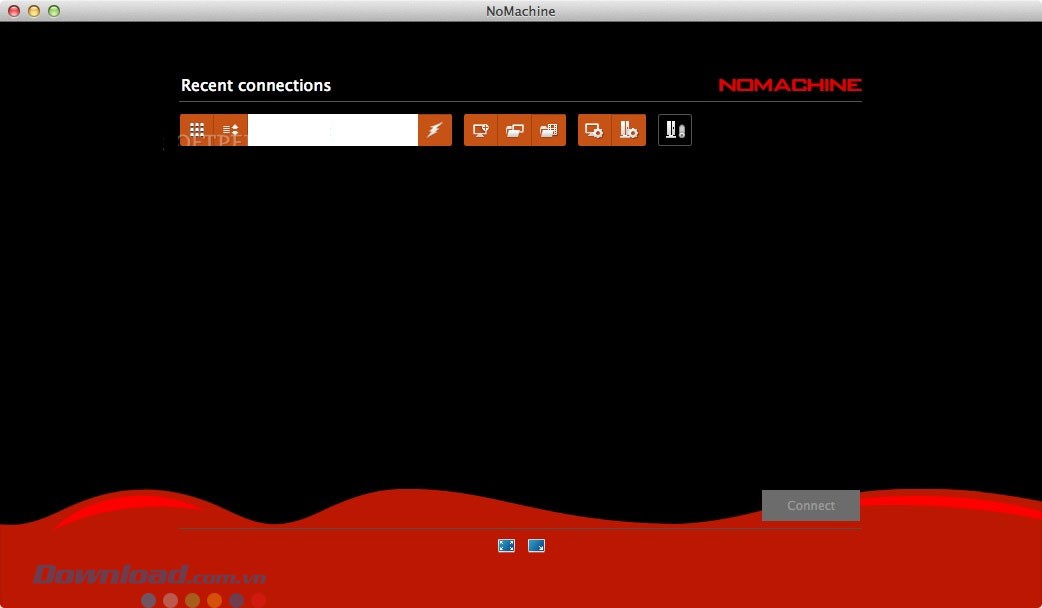
Task: Open server preferences (server with gear)
Action: (628, 130)
